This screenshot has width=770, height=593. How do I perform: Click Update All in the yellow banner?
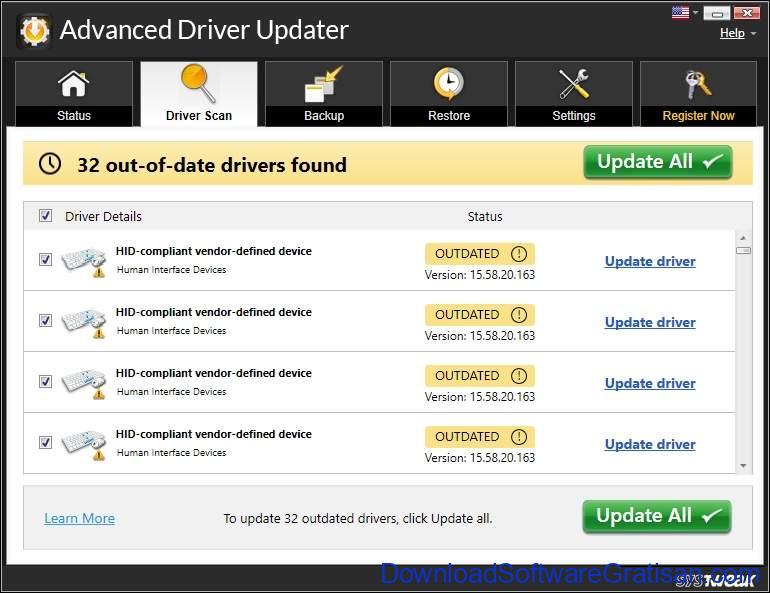pos(658,162)
